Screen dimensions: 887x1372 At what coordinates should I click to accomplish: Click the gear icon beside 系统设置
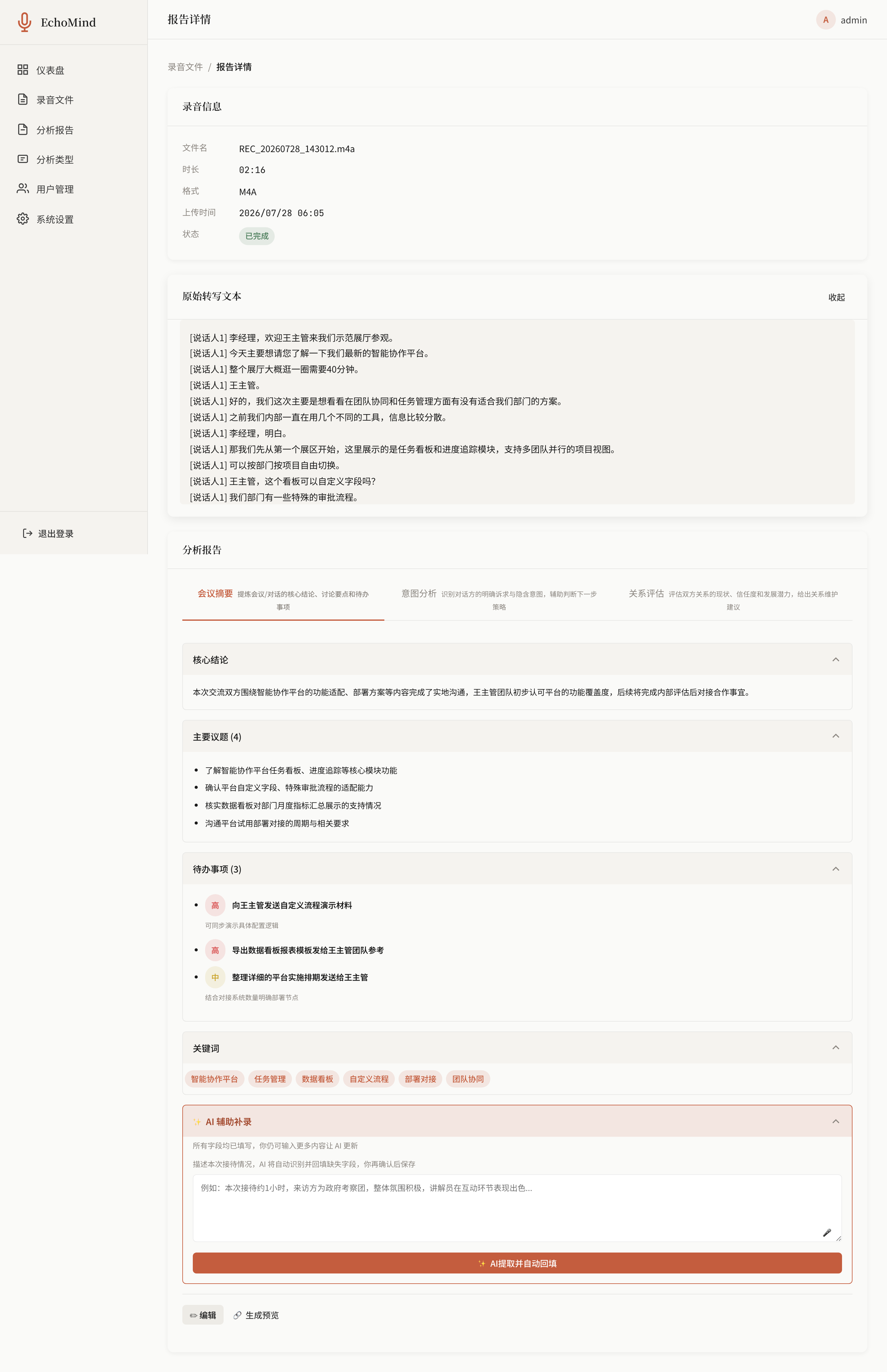click(x=22, y=219)
